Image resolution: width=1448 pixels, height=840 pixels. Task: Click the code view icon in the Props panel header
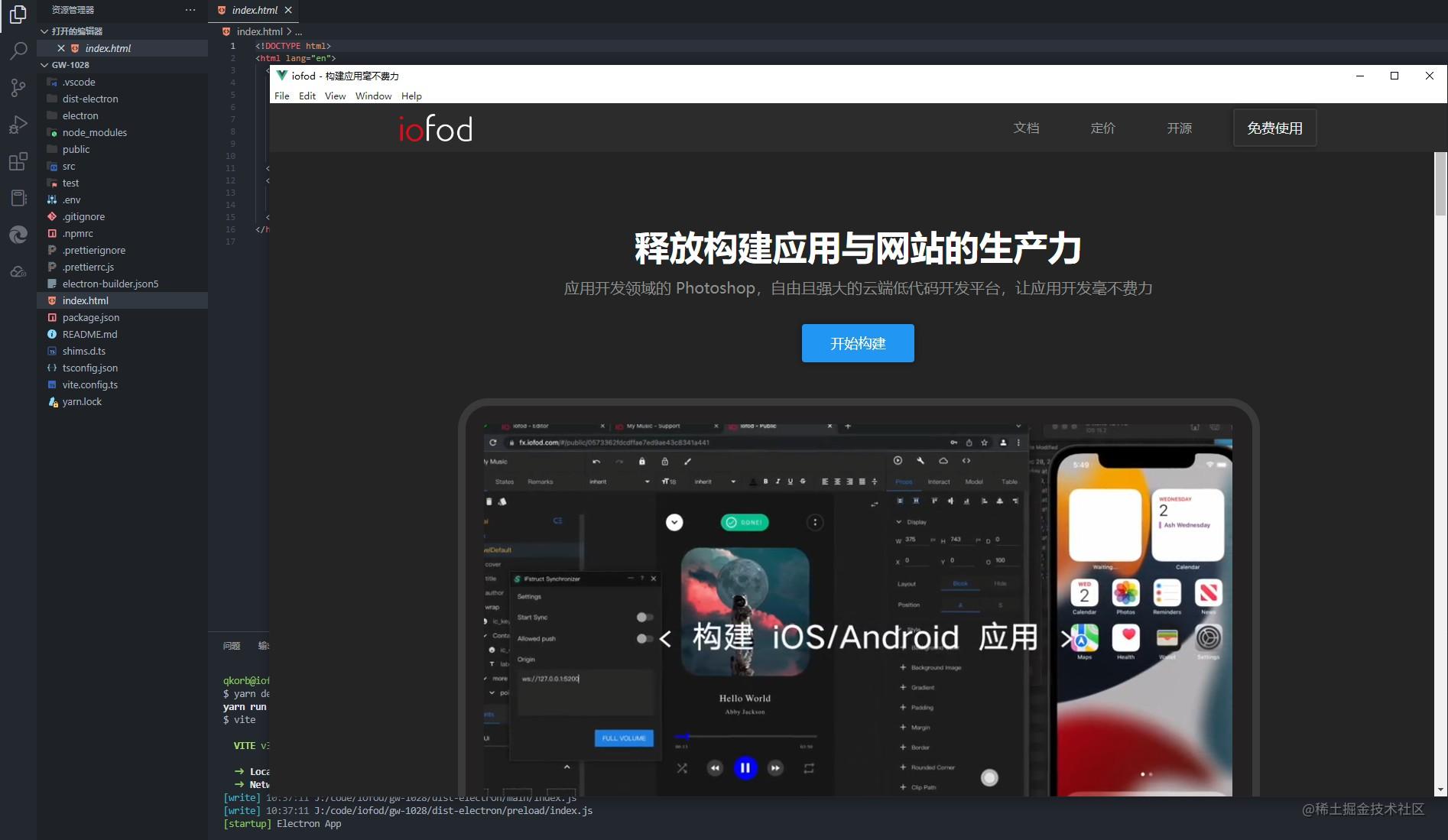point(966,461)
